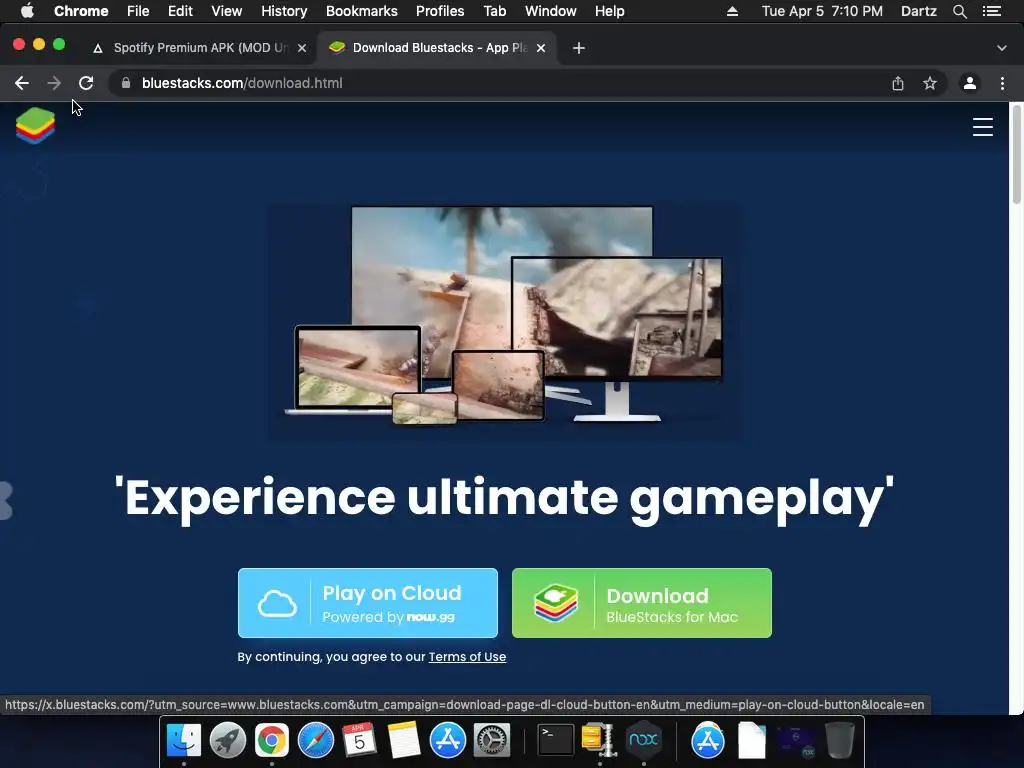The width and height of the screenshot is (1024, 768).
Task: Open the Bookmarks menu
Action: [362, 11]
